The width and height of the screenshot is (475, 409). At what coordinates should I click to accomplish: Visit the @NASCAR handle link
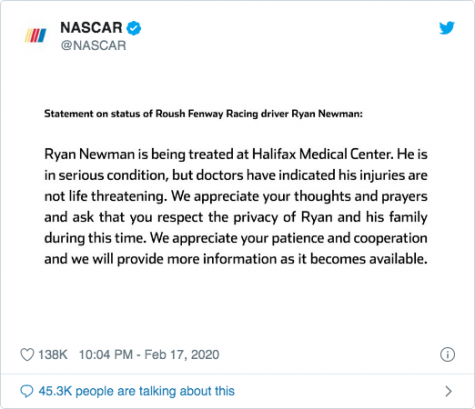click(93, 45)
